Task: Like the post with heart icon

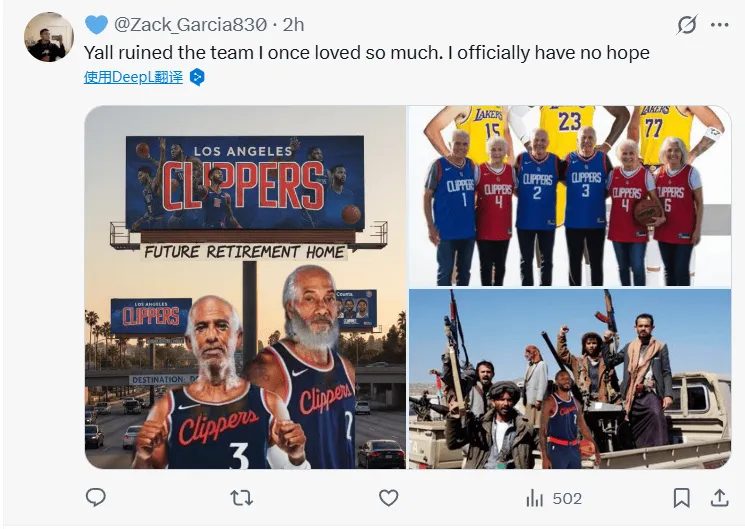Action: click(388, 497)
